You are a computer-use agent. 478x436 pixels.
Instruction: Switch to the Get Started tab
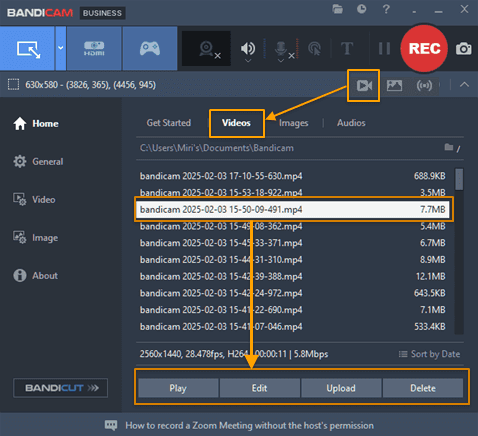click(x=169, y=123)
